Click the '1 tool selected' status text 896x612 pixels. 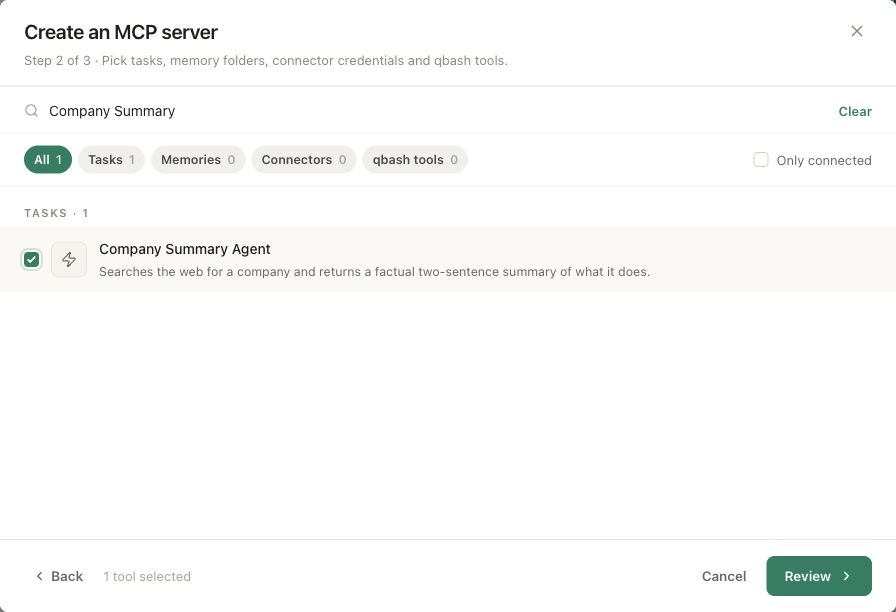(x=147, y=577)
